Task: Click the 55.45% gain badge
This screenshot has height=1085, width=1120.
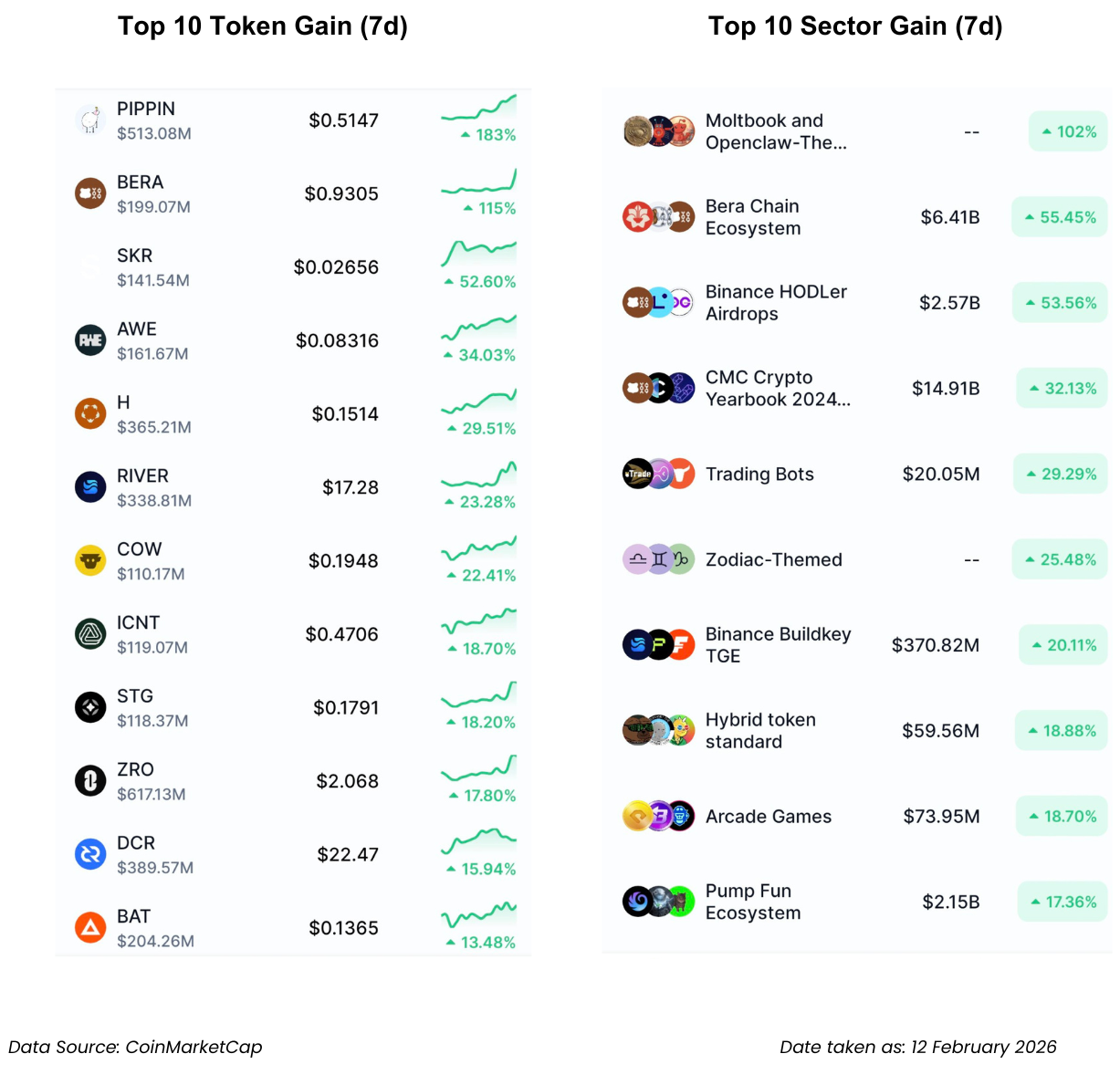Action: point(1059,217)
